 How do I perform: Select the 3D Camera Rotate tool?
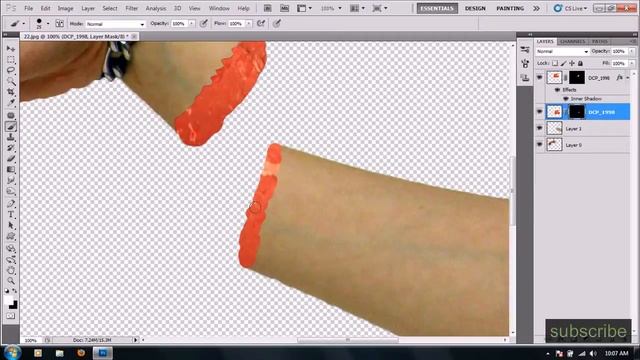click(x=11, y=259)
